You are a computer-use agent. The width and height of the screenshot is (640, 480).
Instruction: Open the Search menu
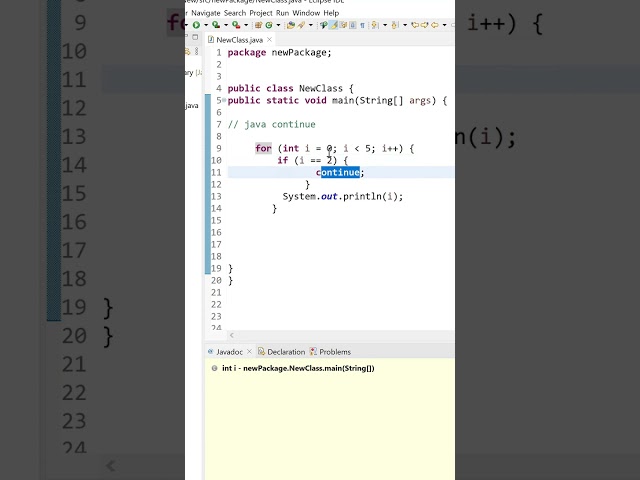[235, 13]
